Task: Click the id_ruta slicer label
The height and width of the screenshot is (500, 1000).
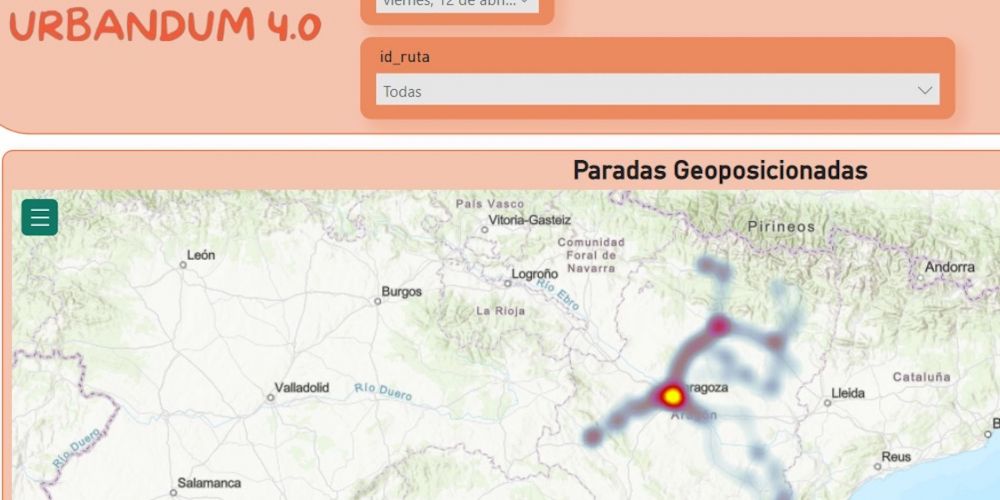Action: [404, 57]
